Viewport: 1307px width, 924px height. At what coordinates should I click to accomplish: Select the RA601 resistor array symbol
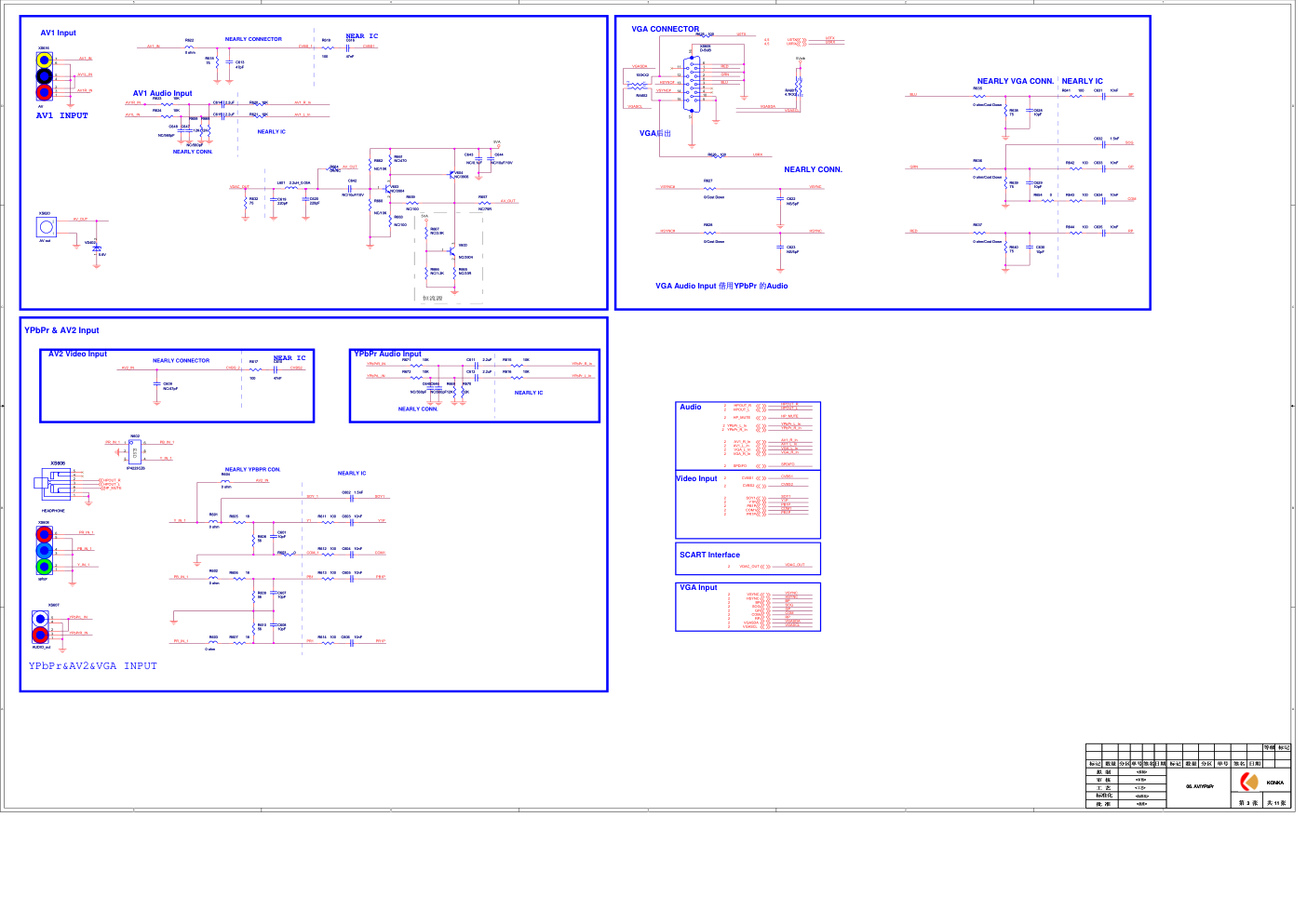(800, 85)
